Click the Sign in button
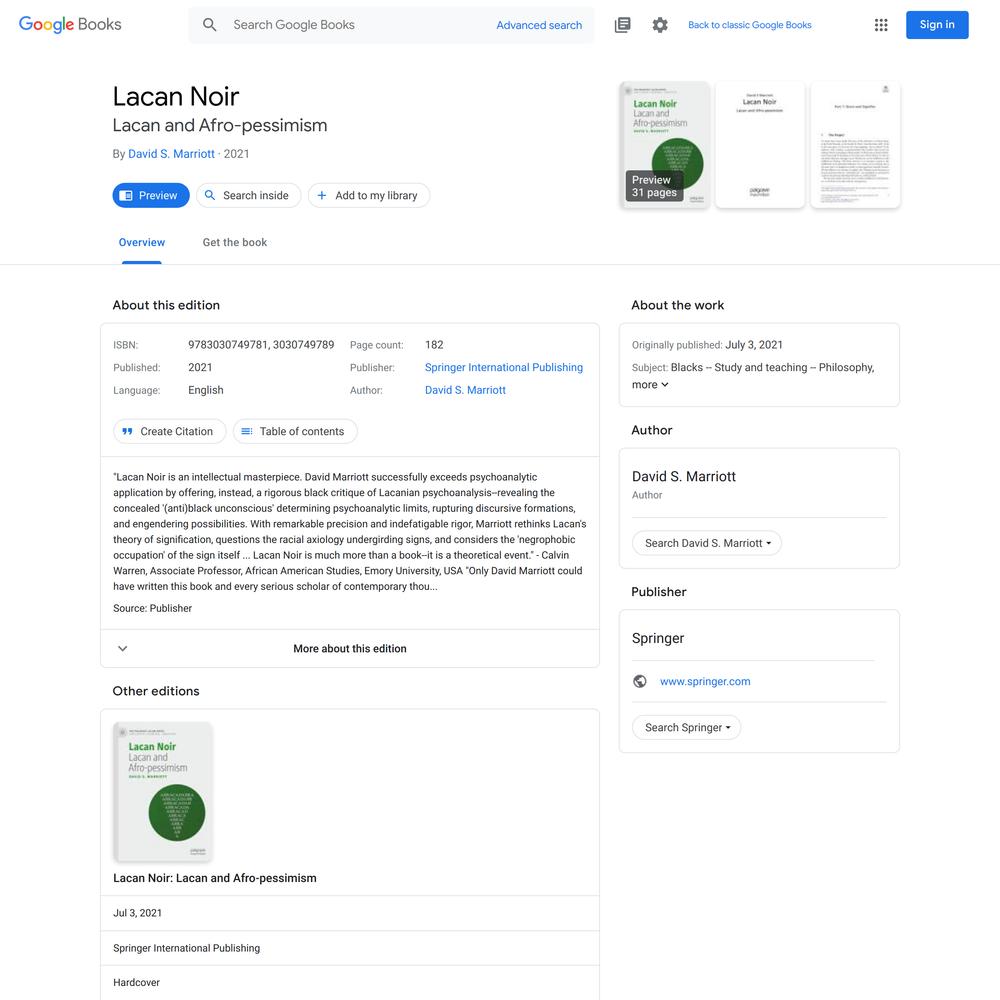The height and width of the screenshot is (1000, 1000). (x=937, y=25)
